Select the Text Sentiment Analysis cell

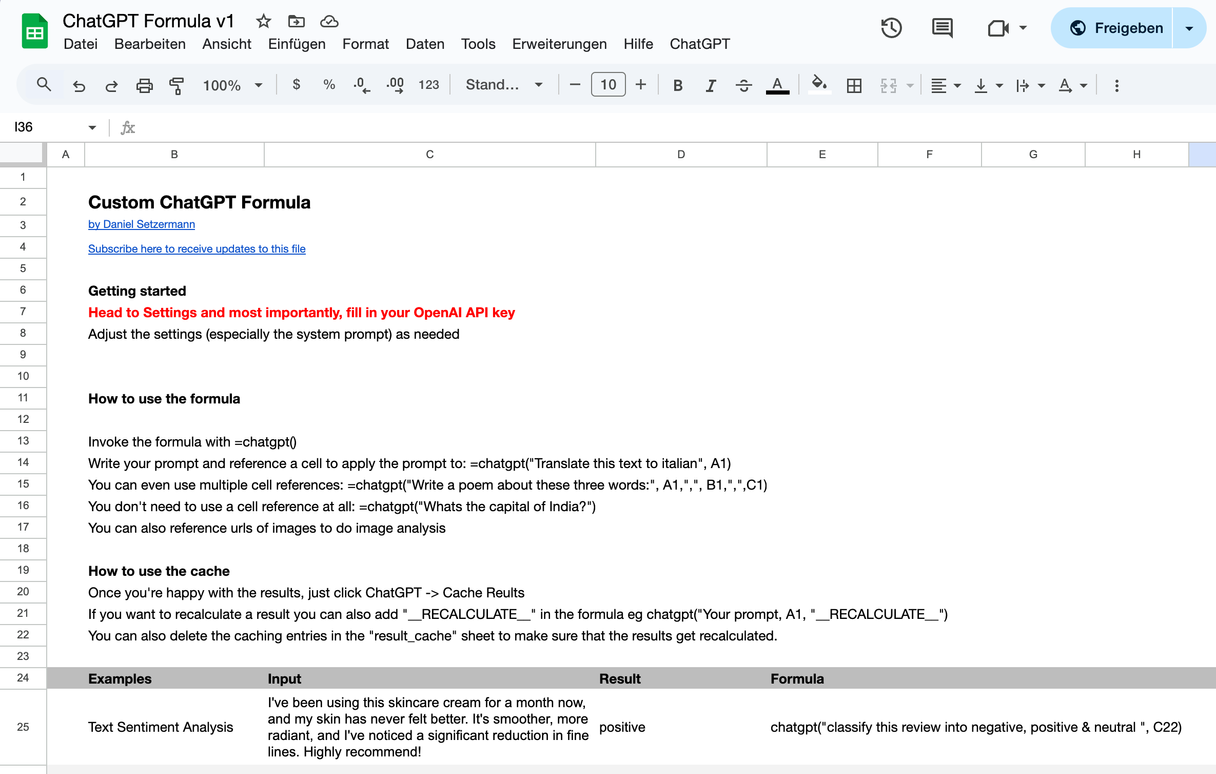[175, 727]
